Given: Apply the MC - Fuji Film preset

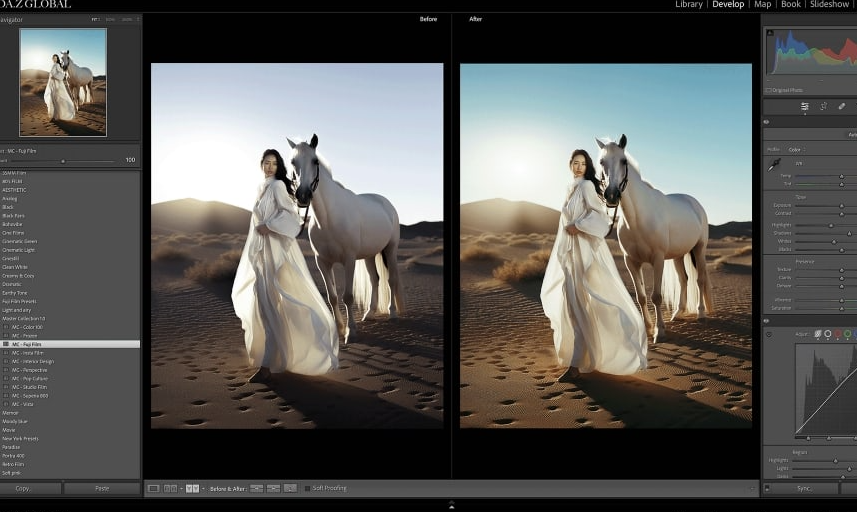Looking at the screenshot, I should click(x=70, y=344).
